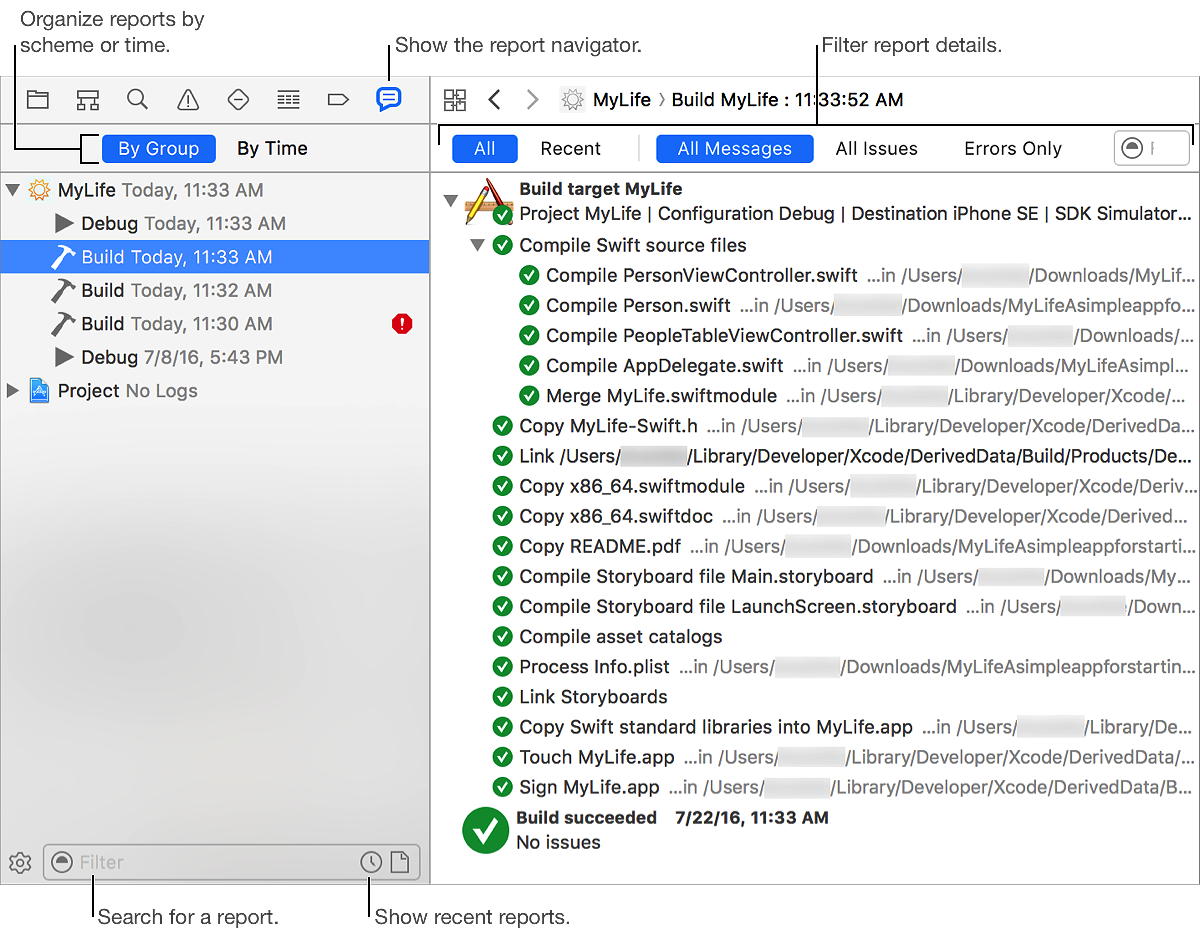The height and width of the screenshot is (935, 1200).
Task: Click the Build target MyLife app icon
Action: tap(488, 200)
